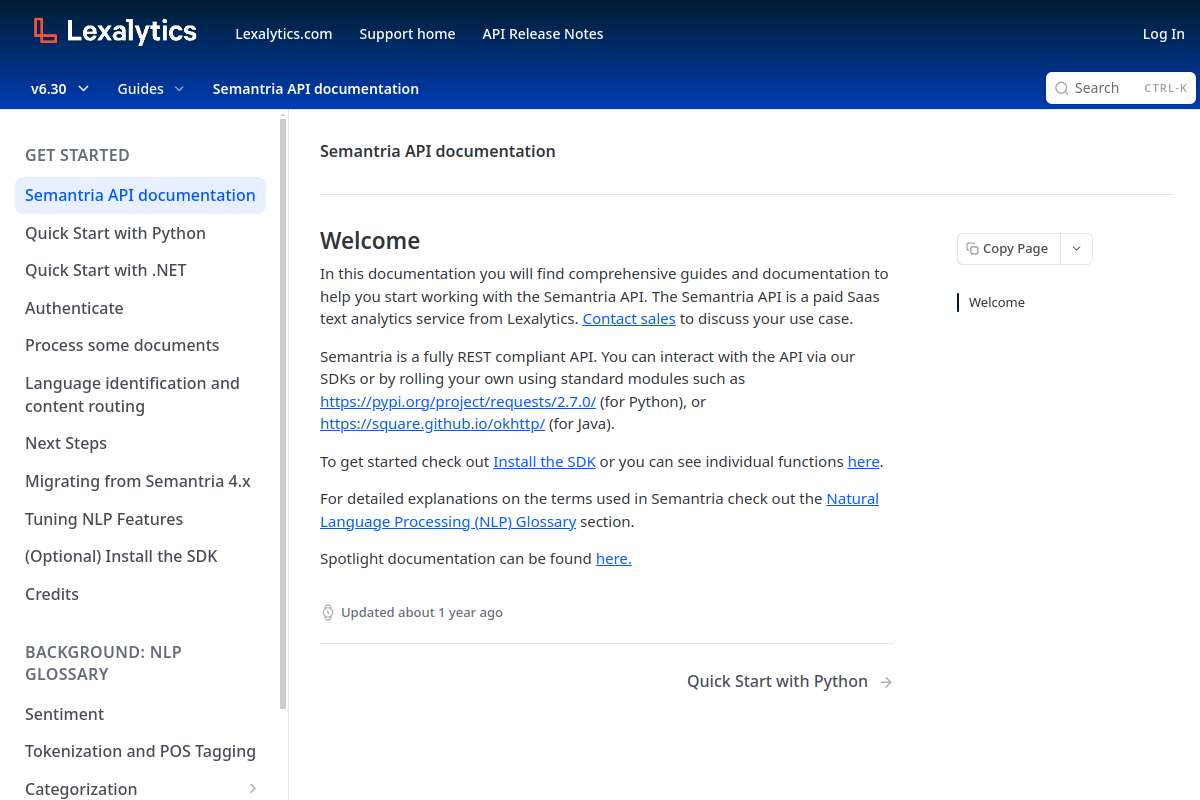This screenshot has width=1200, height=800.
Task: Open the pypi.org requests link
Action: [458, 402]
